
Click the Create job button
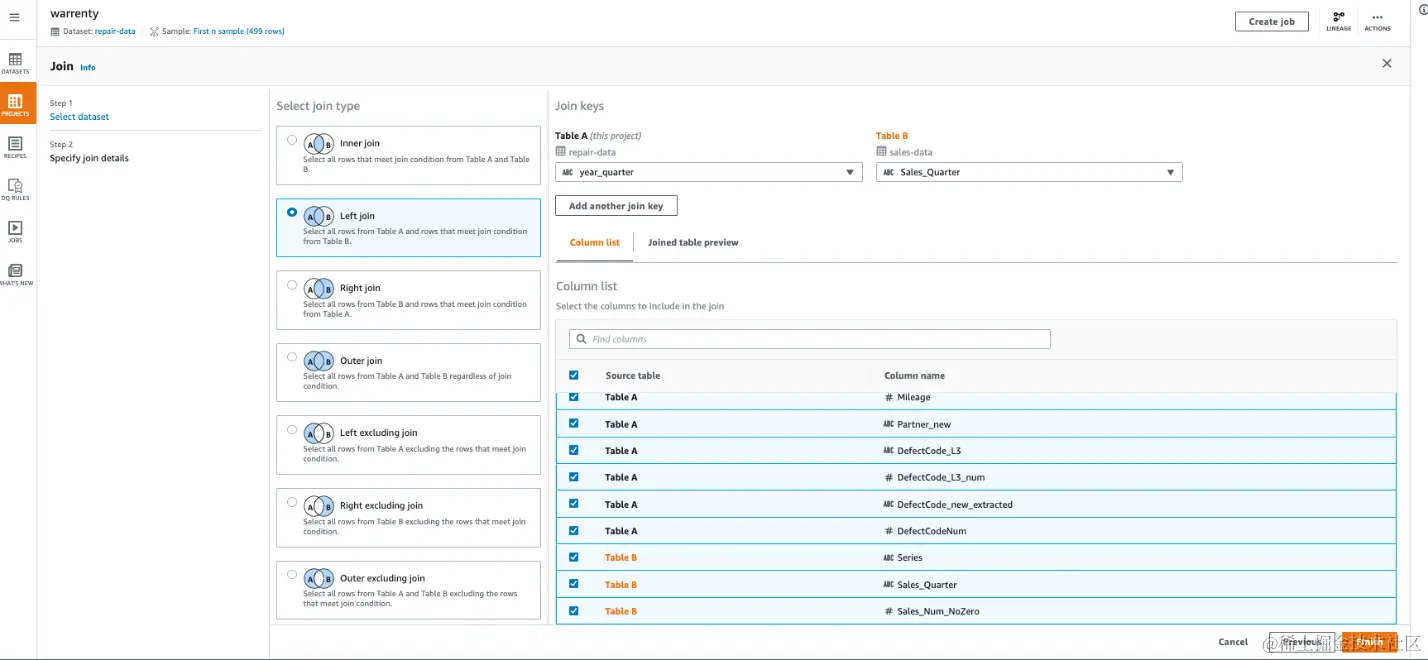1271,21
